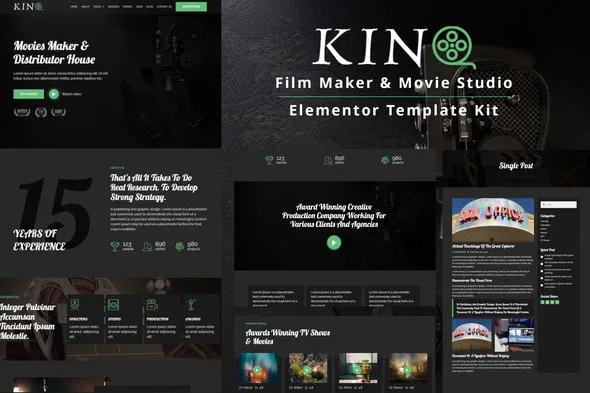
Task: Play the third movie thumbnail in Awards Winning TV Shows
Action: coord(357,370)
